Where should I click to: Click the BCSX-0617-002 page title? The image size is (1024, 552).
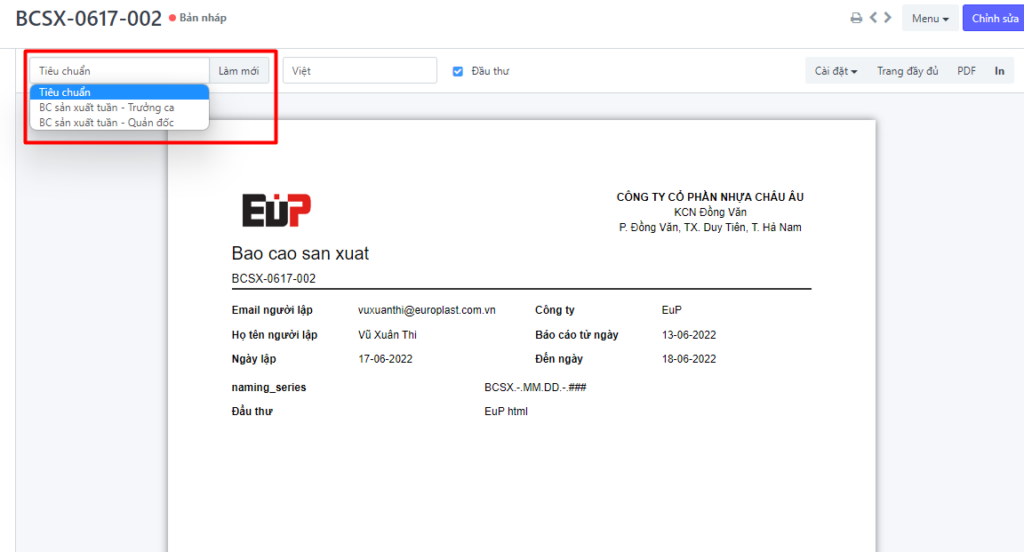click(88, 18)
